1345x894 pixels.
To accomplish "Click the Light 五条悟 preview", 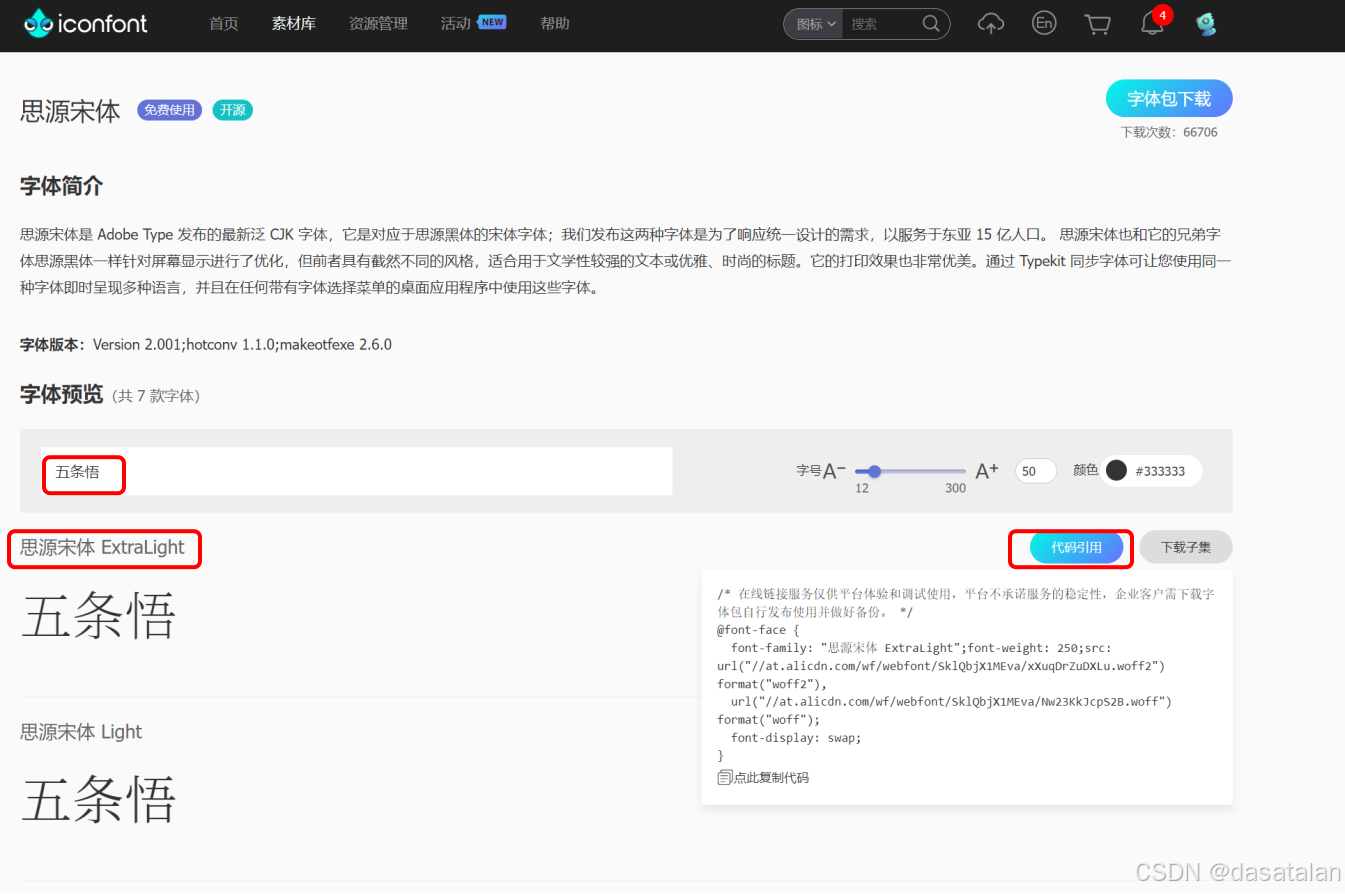I will (x=98, y=799).
